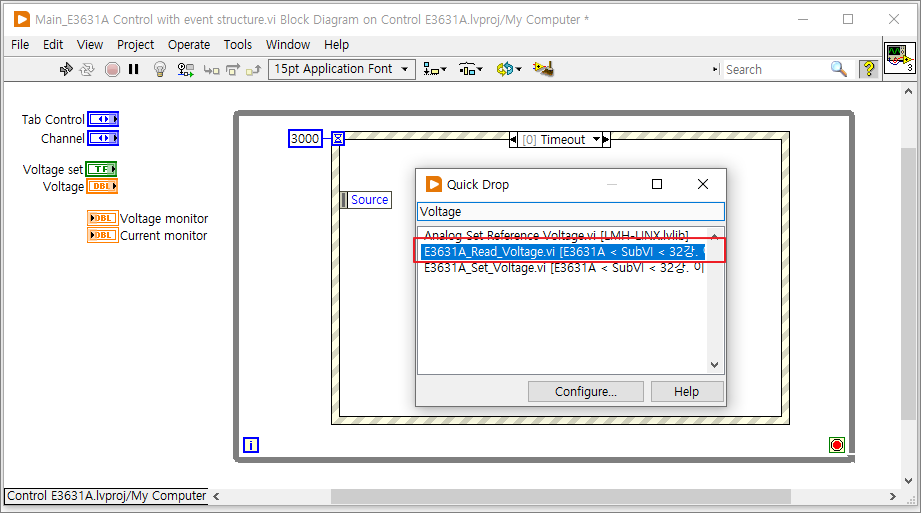Open the View menu

click(x=90, y=45)
